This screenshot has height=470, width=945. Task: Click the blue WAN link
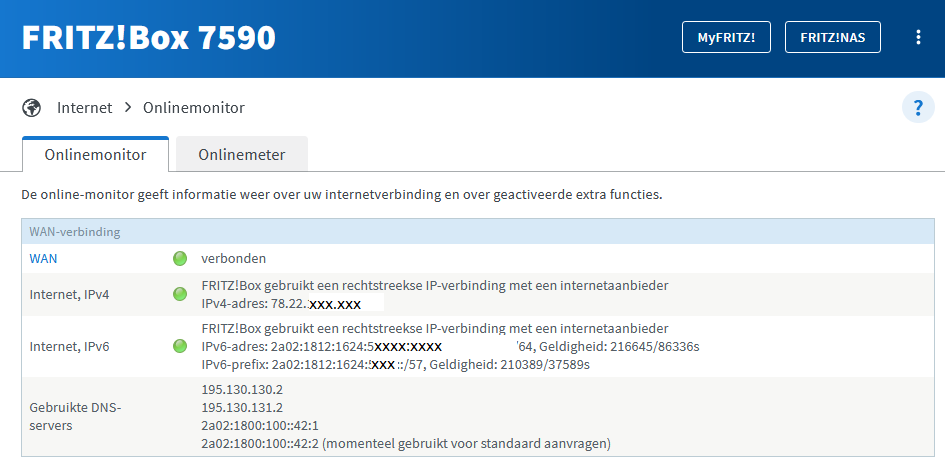[x=43, y=259]
